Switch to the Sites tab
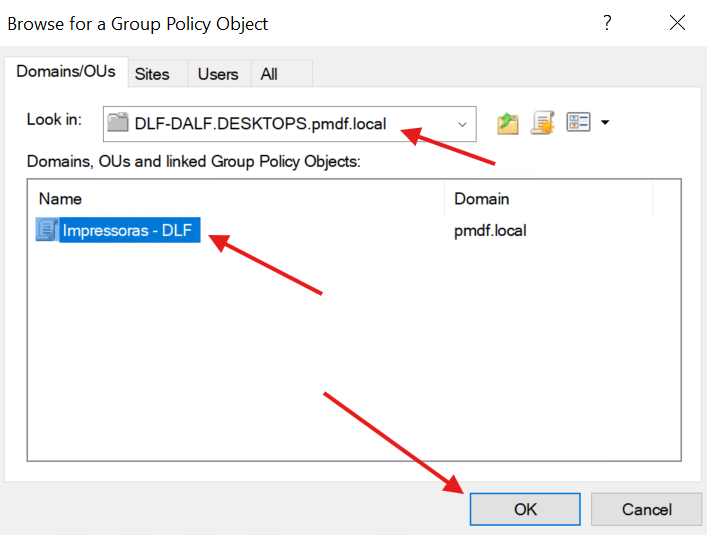The height and width of the screenshot is (535, 707). tap(152, 74)
